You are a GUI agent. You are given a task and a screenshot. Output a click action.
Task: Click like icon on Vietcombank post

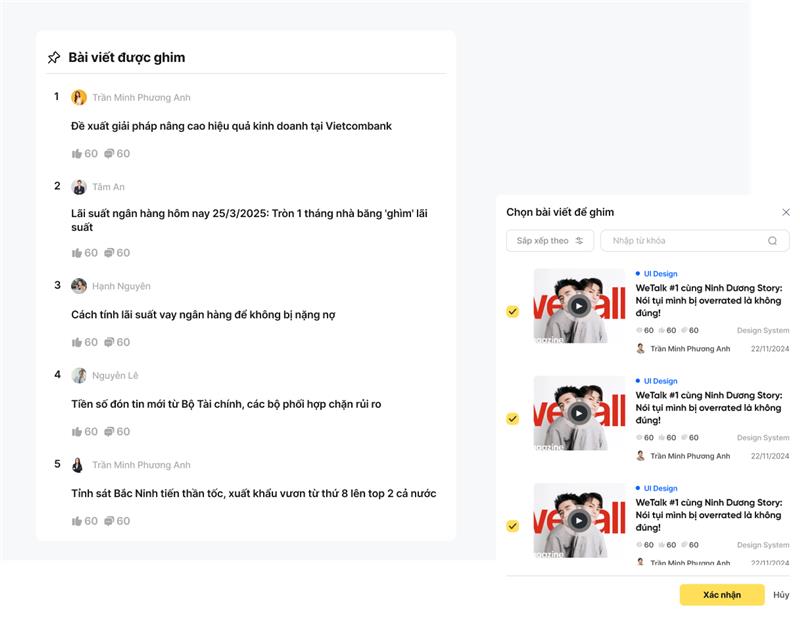[77, 154]
